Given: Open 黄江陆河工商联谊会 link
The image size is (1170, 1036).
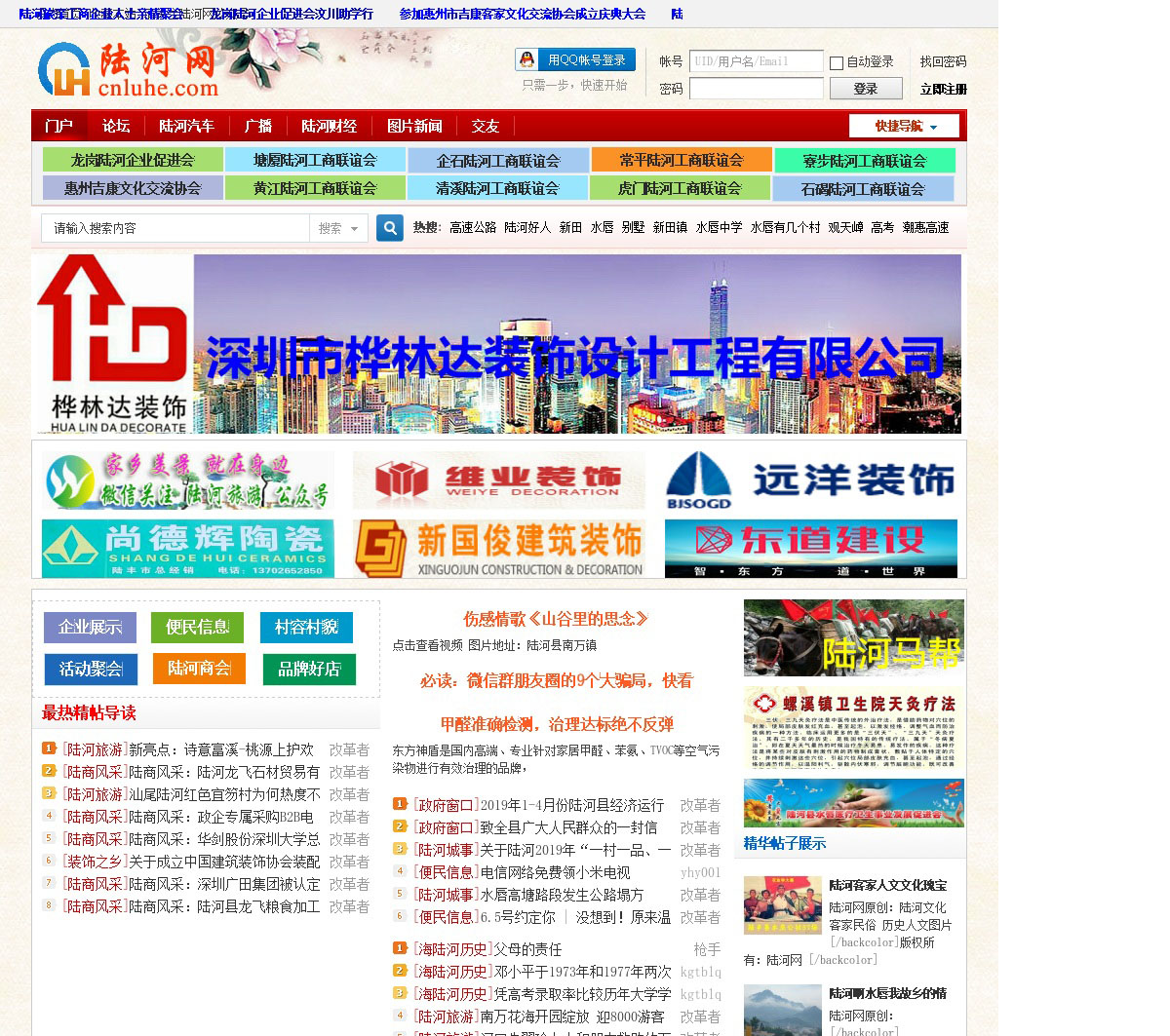Looking at the screenshot, I should tap(315, 188).
